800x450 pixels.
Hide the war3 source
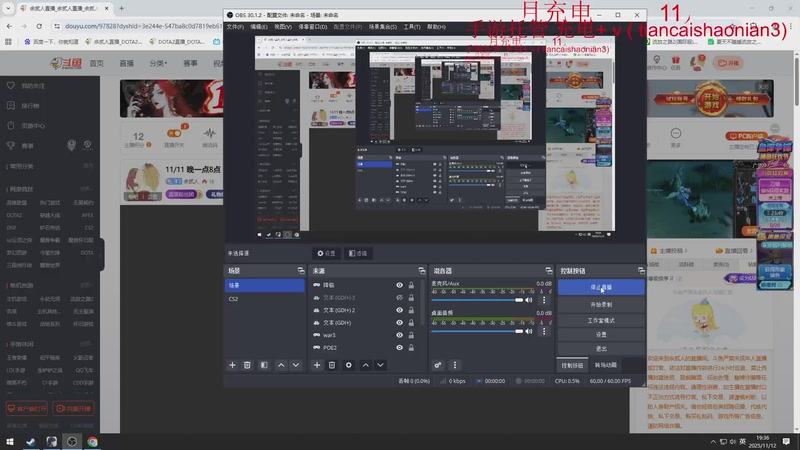(x=399, y=335)
